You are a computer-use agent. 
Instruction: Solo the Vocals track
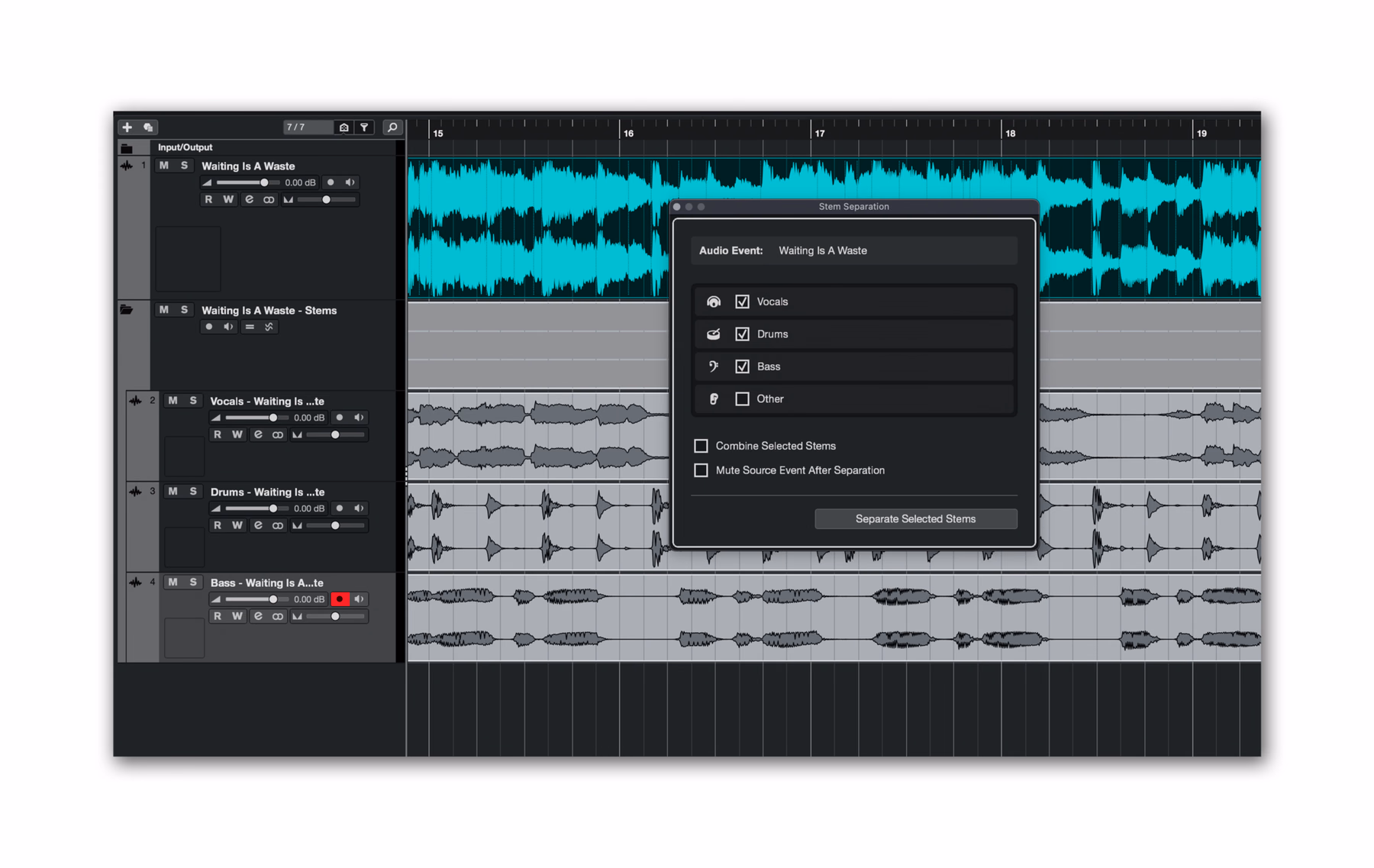[x=193, y=401]
